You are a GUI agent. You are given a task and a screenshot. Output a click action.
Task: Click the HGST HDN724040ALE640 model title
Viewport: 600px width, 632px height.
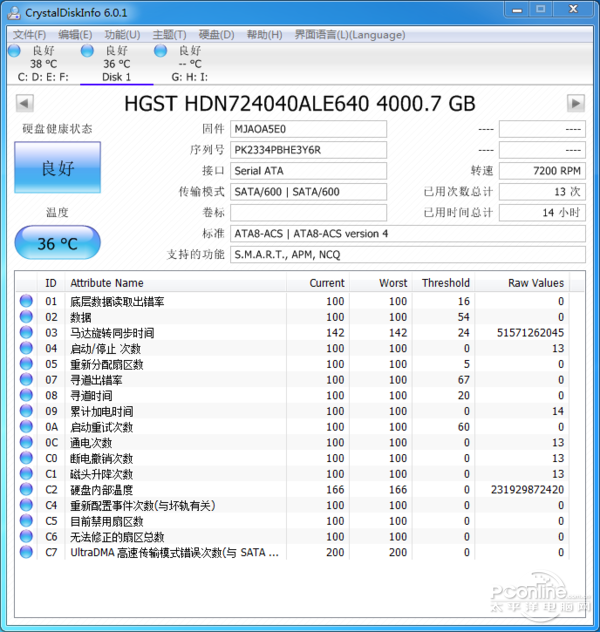300,104
